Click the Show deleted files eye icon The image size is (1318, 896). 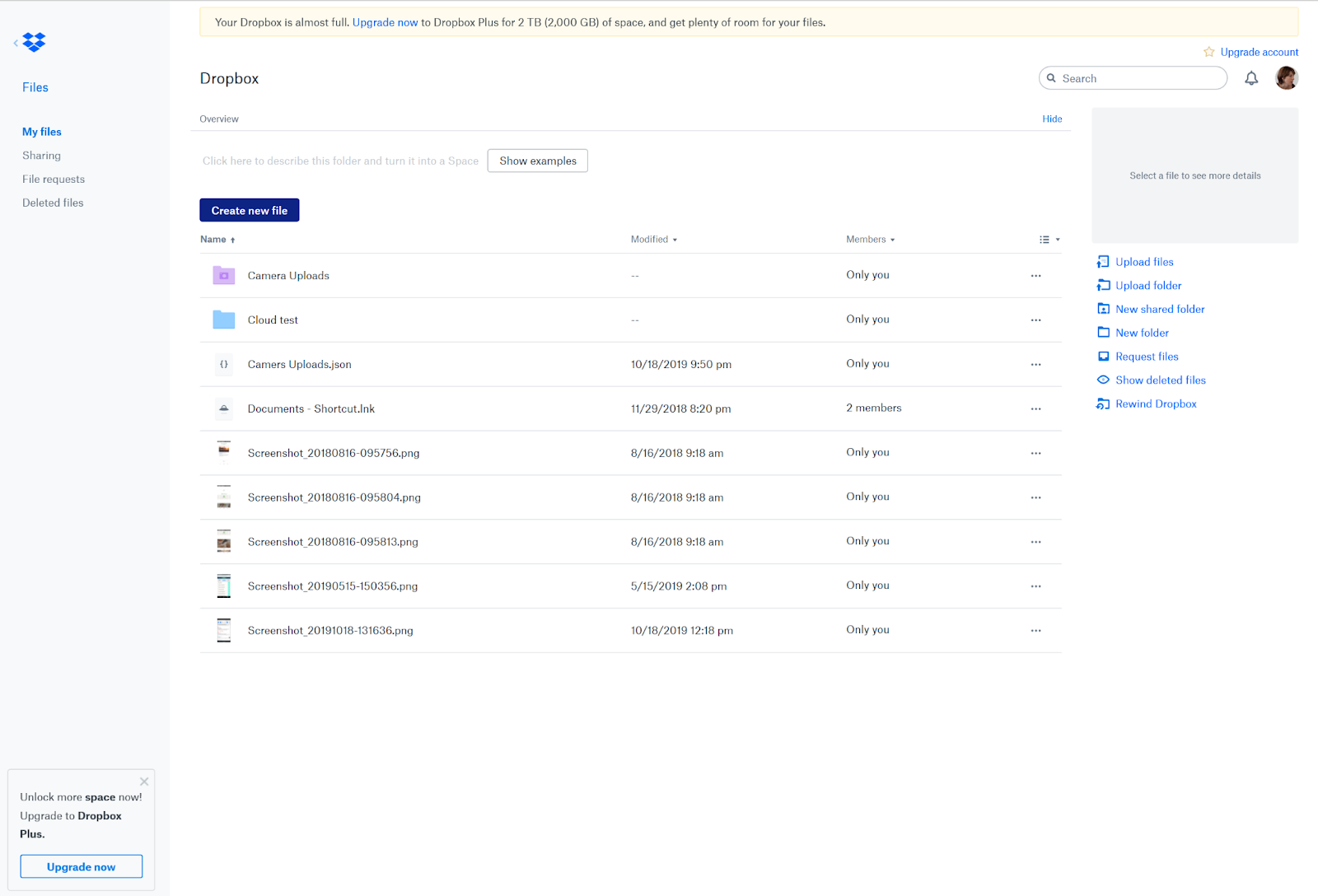click(x=1103, y=380)
